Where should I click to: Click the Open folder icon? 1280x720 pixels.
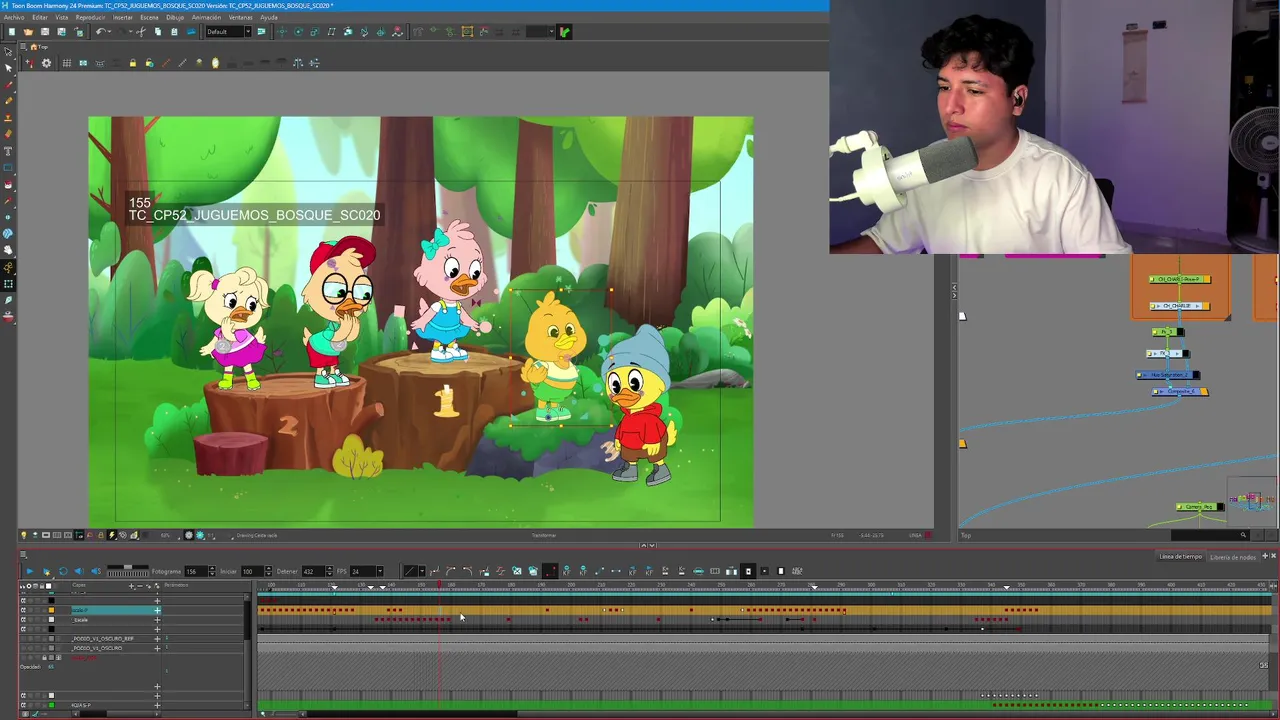(x=28, y=32)
